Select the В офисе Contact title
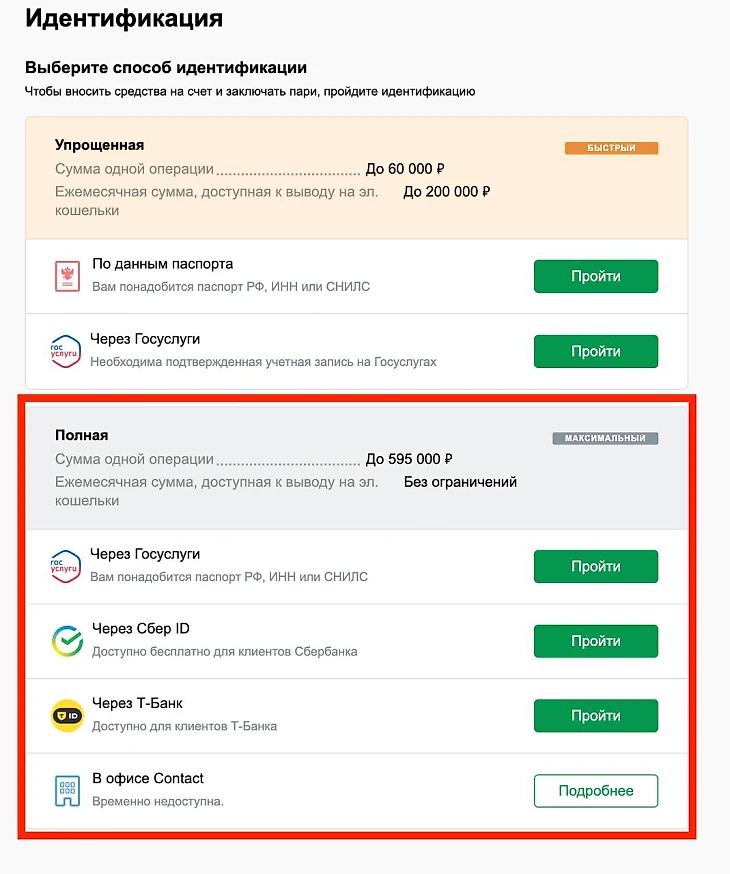Viewport: 730px width, 874px height. (x=148, y=779)
